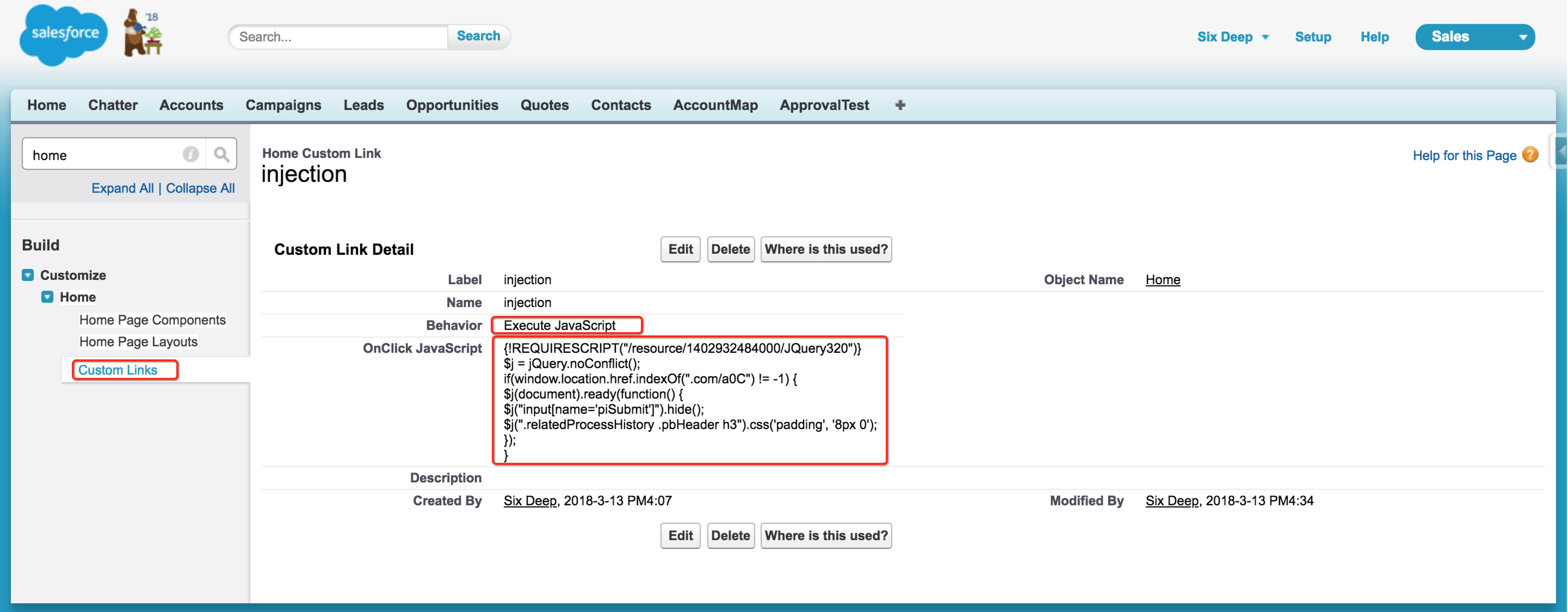
Task: Collapse the Customize tree node
Action: pos(28,275)
